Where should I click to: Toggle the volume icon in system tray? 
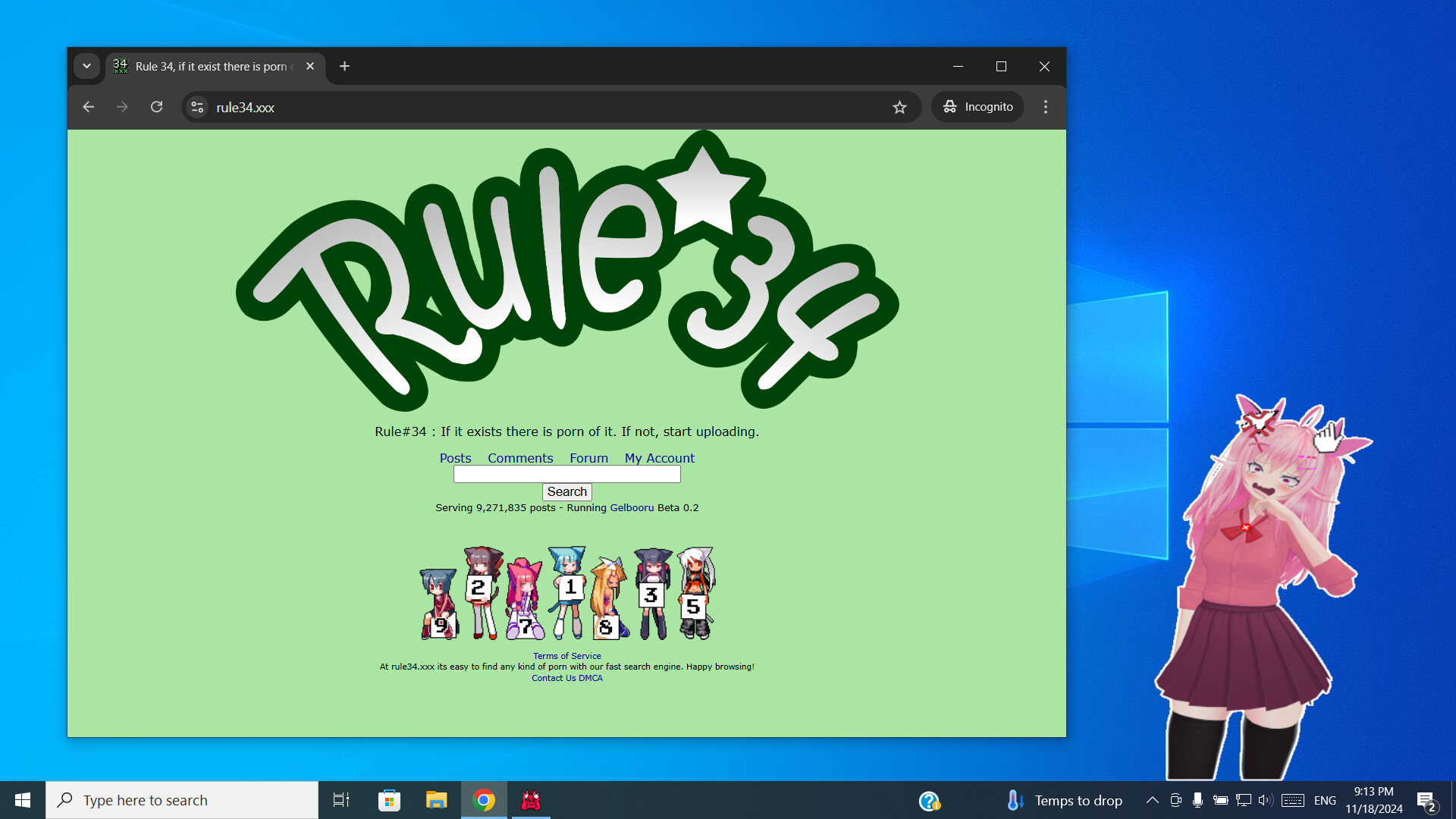coord(1264,800)
